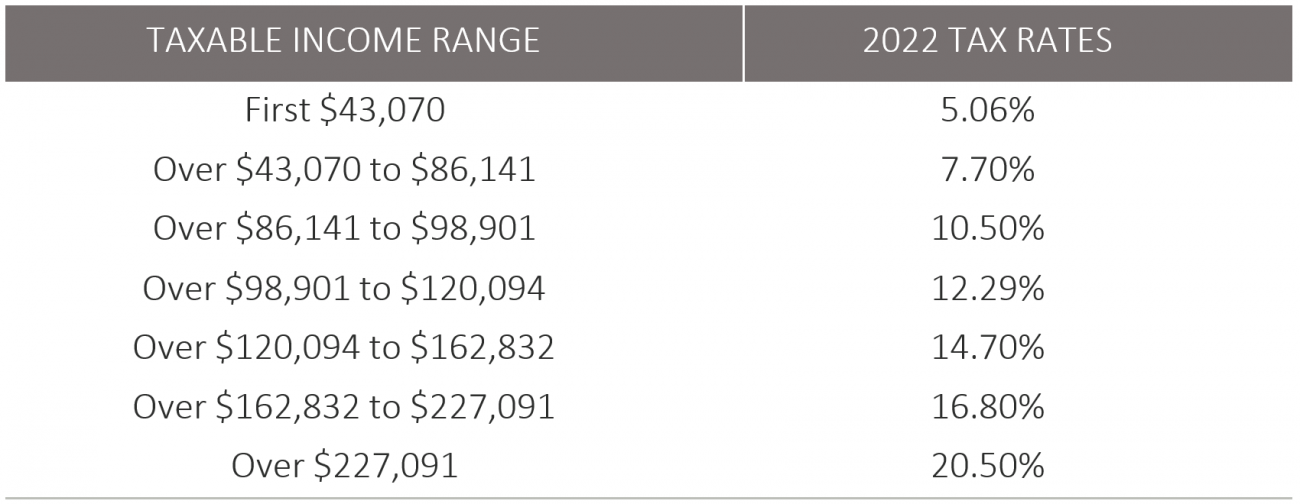The image size is (1300, 504).
Task: Click 'Over $98,901 to $120,094' range
Action: coord(344,289)
